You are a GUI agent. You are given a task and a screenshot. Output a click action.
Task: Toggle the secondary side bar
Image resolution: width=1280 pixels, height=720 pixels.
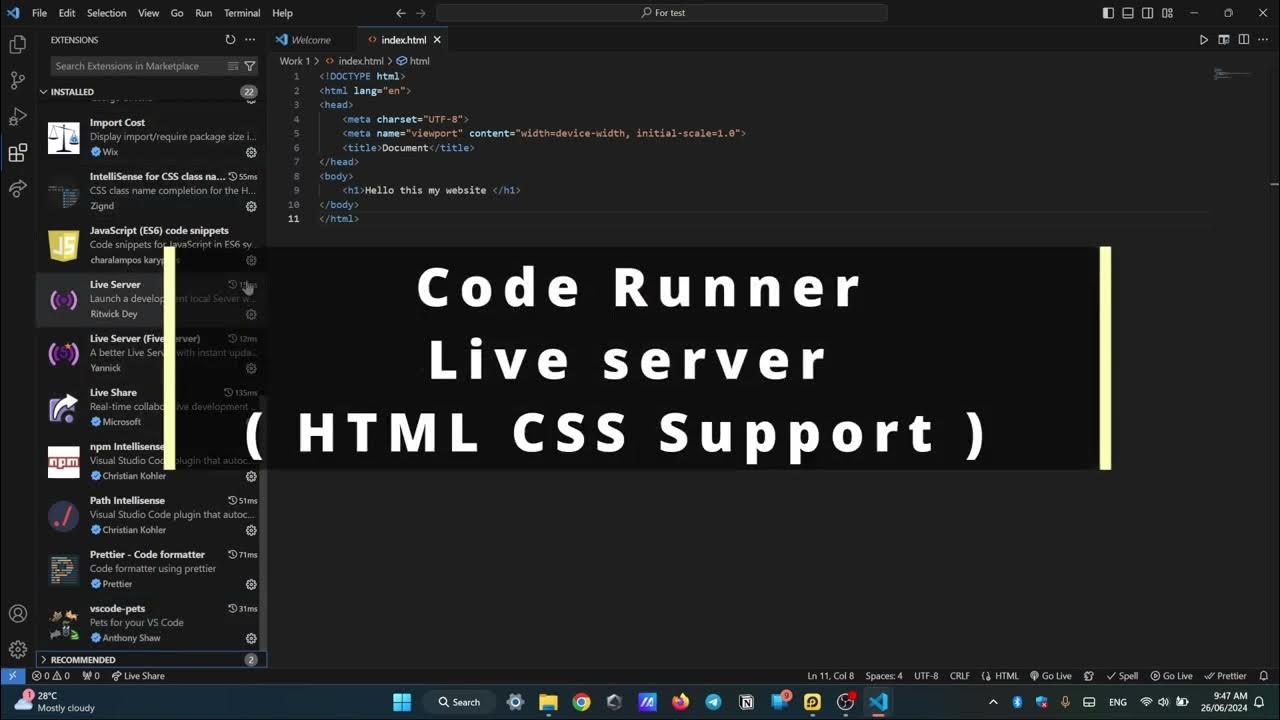[x=1148, y=13]
